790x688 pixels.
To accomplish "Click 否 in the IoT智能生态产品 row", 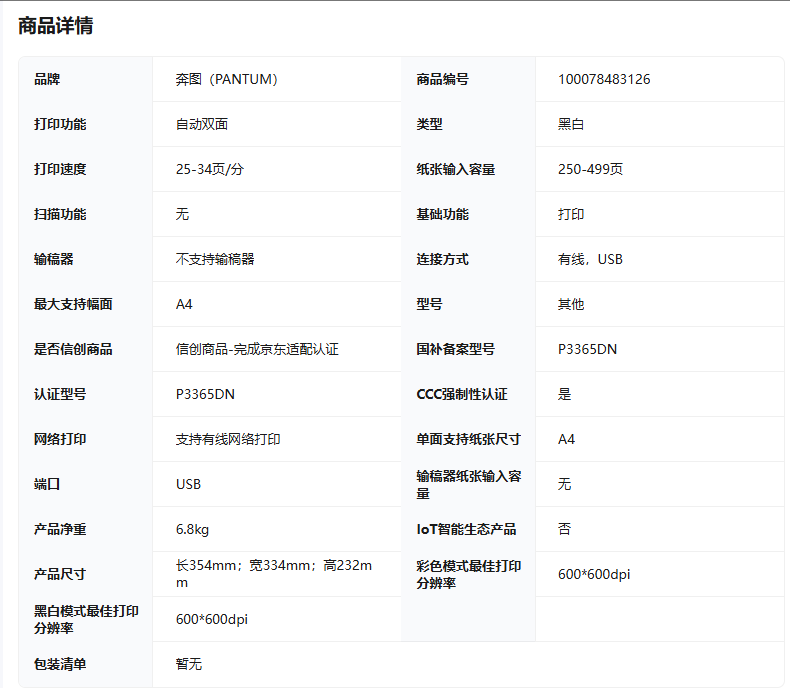I will pos(564,529).
